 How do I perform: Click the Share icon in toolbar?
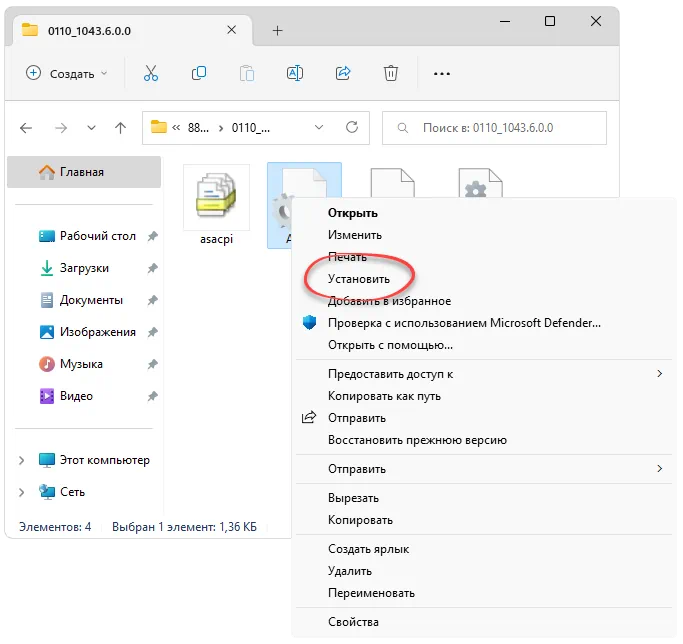(x=343, y=73)
